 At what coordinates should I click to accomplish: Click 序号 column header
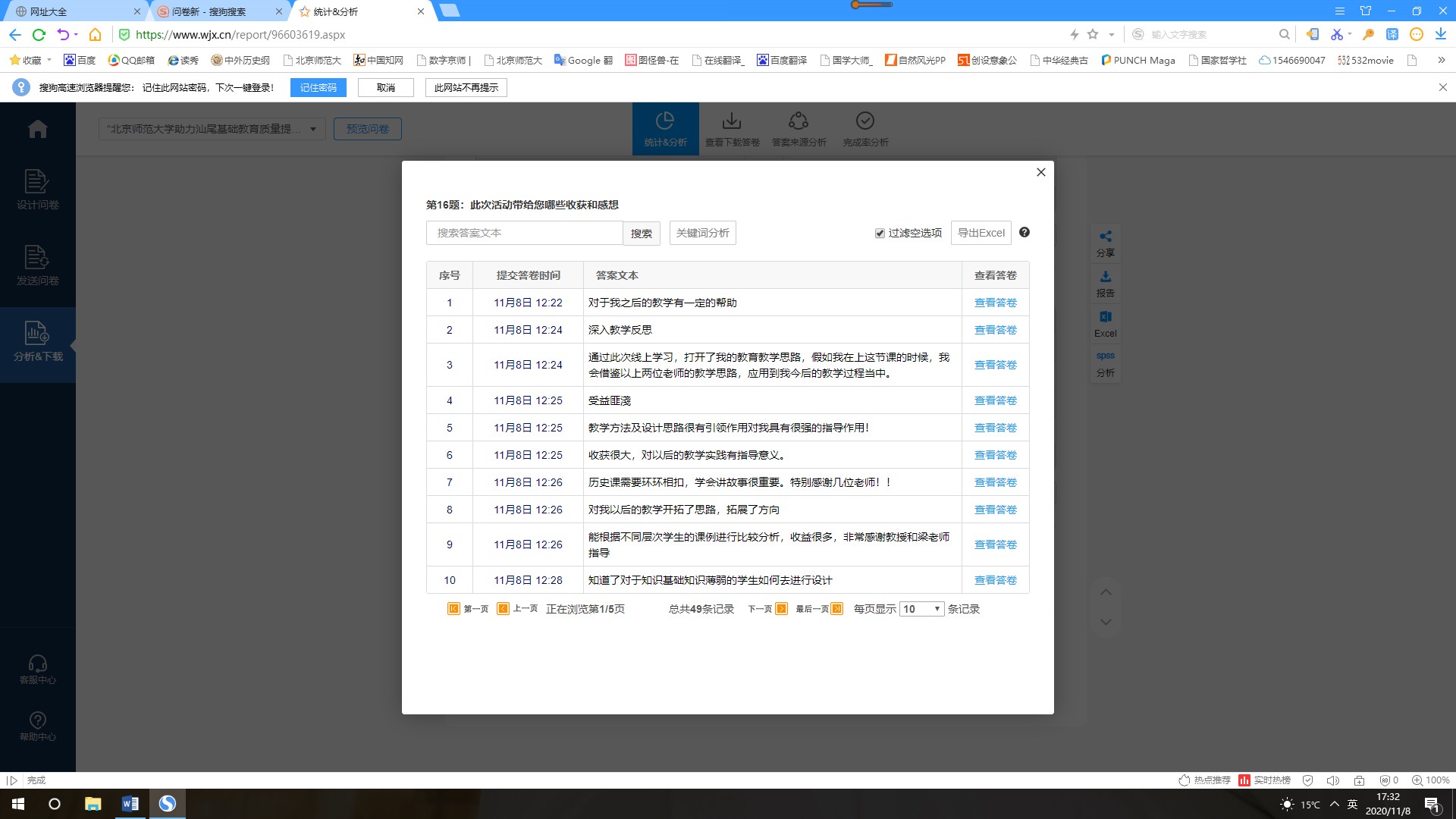pos(449,275)
